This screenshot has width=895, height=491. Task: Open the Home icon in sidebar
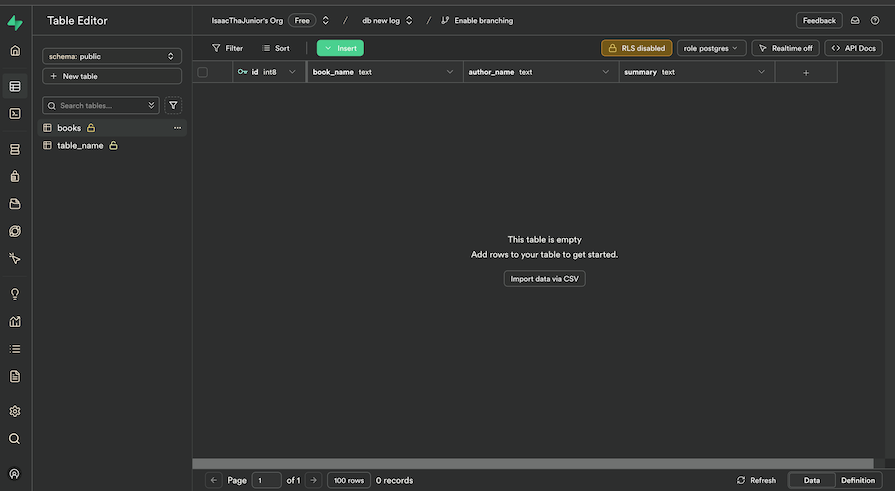click(x=15, y=51)
